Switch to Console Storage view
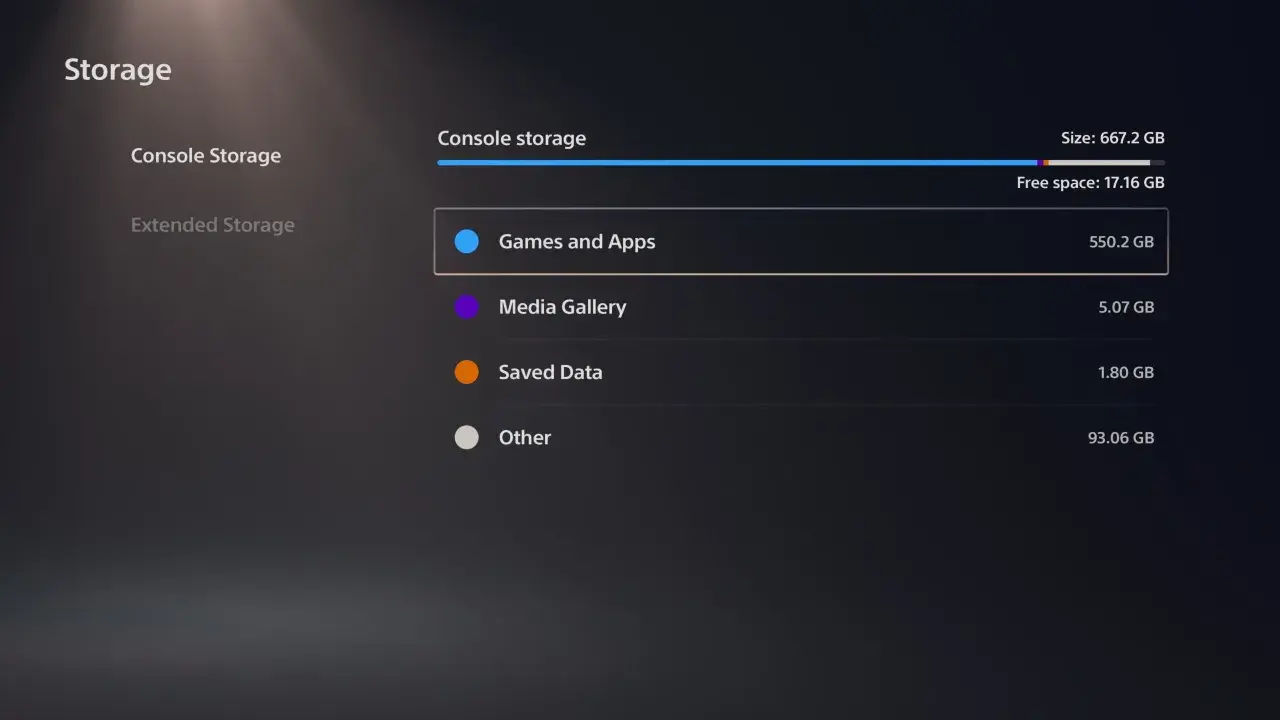The image size is (1280, 720). pyautogui.click(x=206, y=155)
